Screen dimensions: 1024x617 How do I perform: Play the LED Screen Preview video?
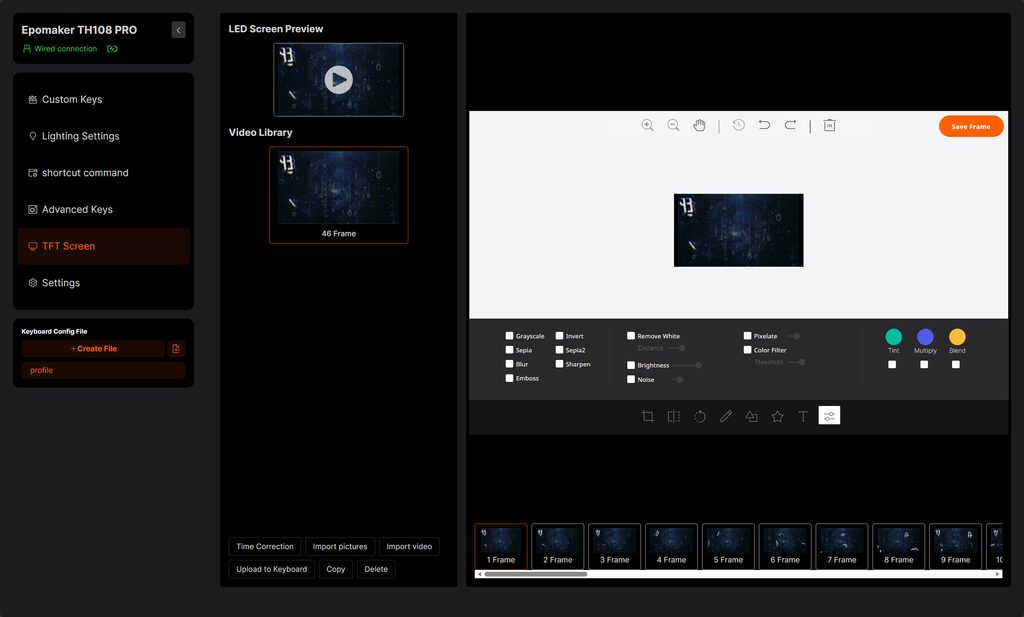click(x=338, y=80)
